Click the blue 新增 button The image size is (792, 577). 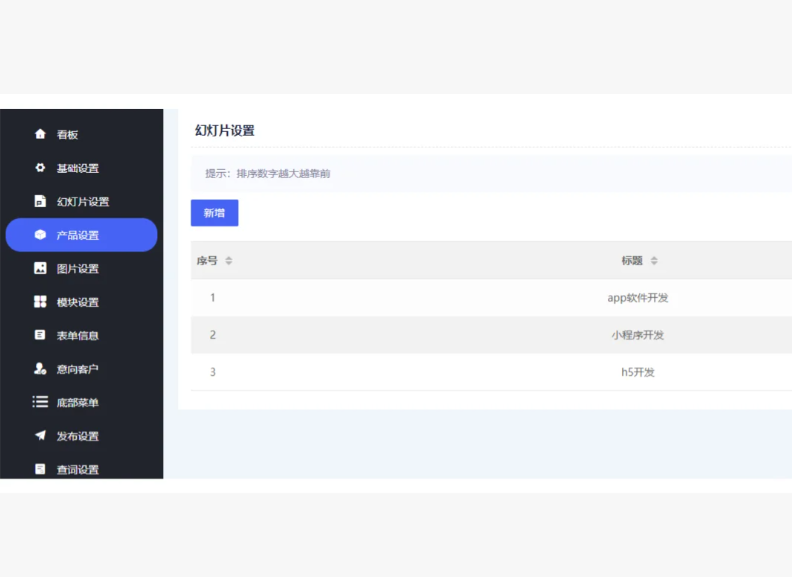tap(215, 213)
